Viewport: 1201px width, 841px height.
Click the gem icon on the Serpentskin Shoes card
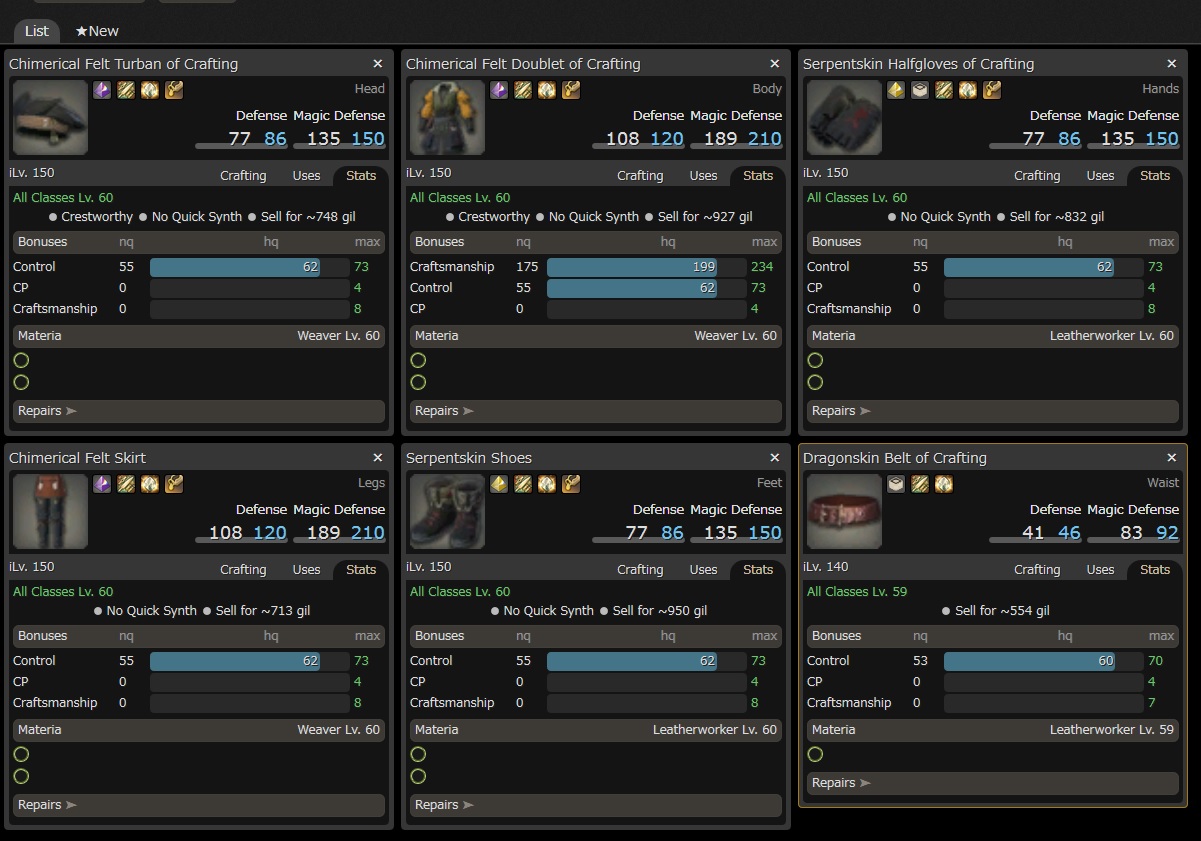click(x=547, y=484)
